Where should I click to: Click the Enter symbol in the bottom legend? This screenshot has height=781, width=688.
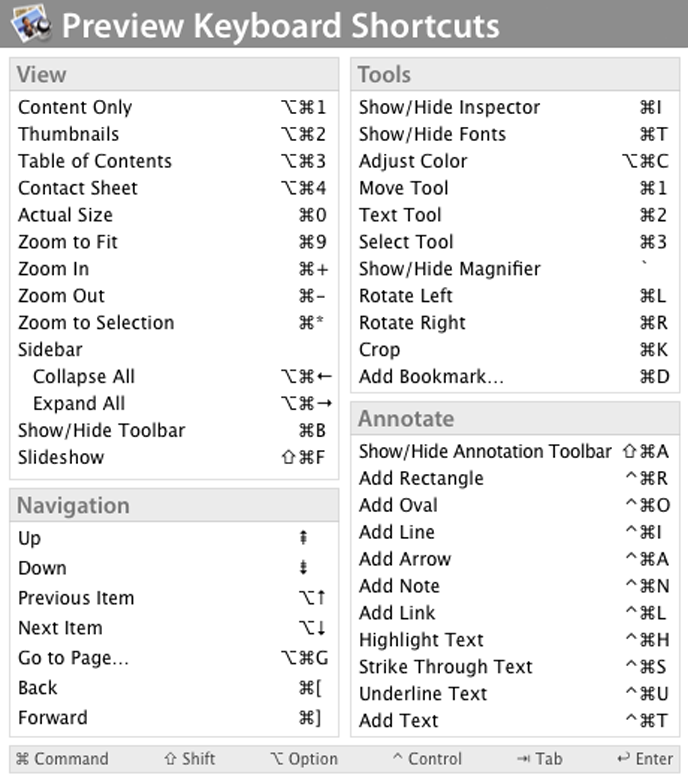pos(623,759)
